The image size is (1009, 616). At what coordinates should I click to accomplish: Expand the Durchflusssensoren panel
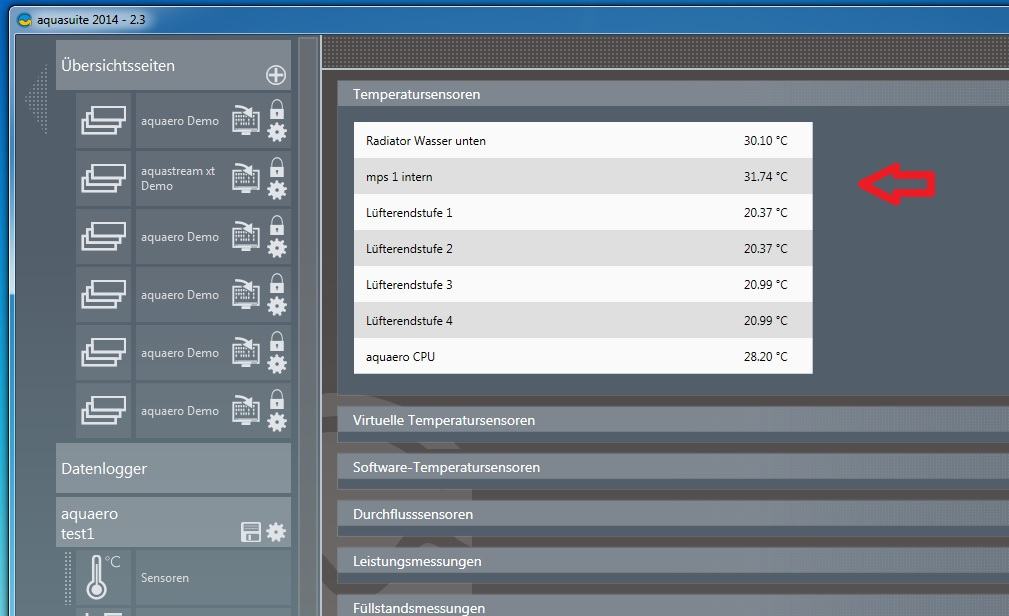point(673,514)
